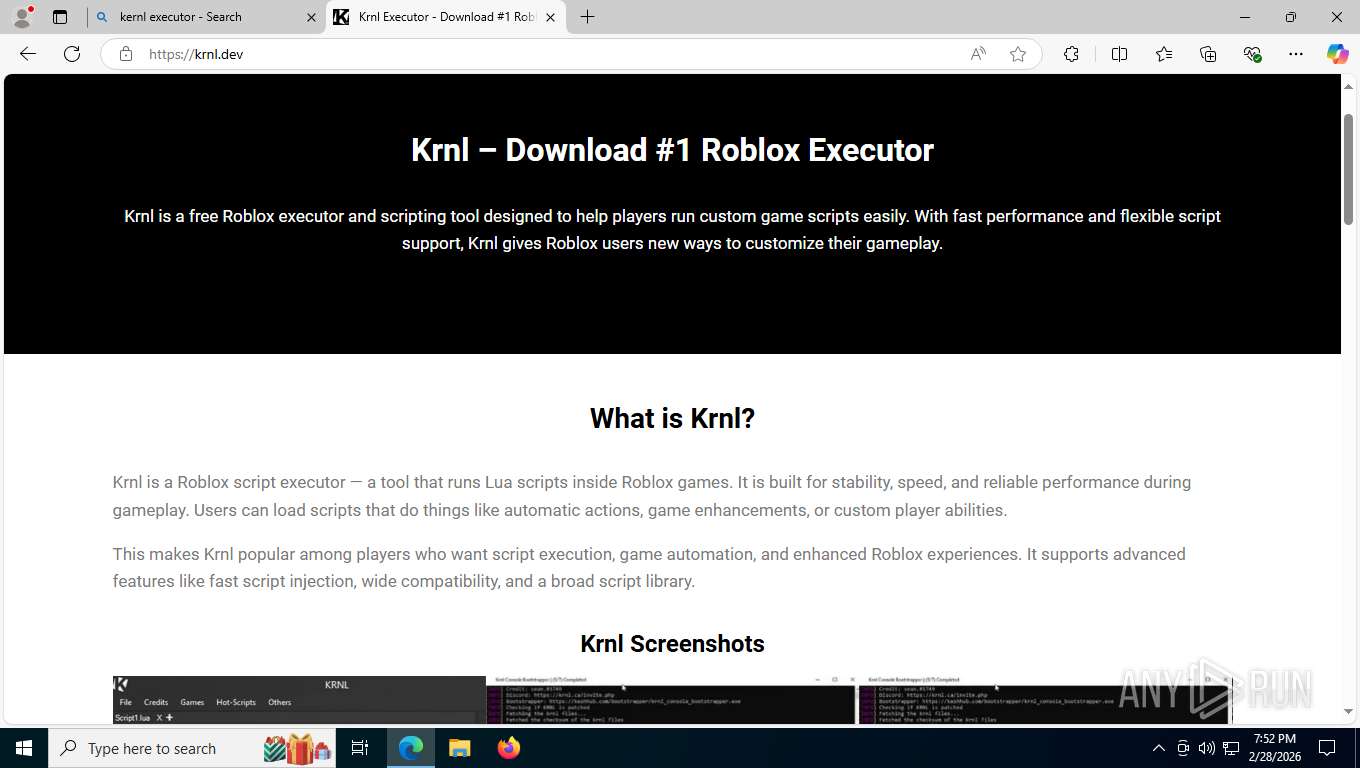1360x768 pixels.
Task: Open Task View on the taskbar
Action: (360, 748)
